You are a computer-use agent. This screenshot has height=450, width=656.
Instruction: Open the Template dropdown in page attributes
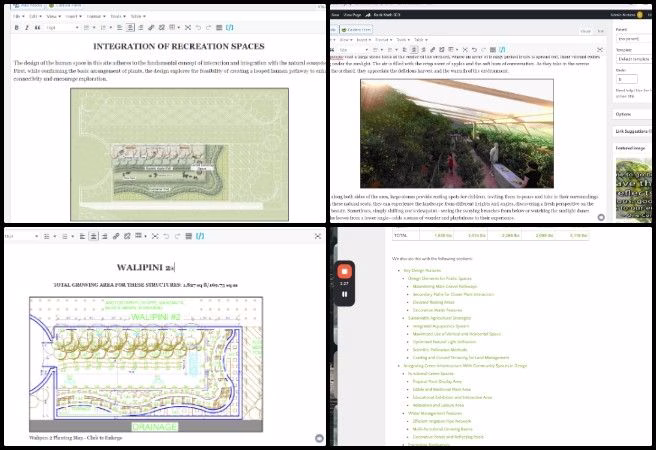pos(633,59)
